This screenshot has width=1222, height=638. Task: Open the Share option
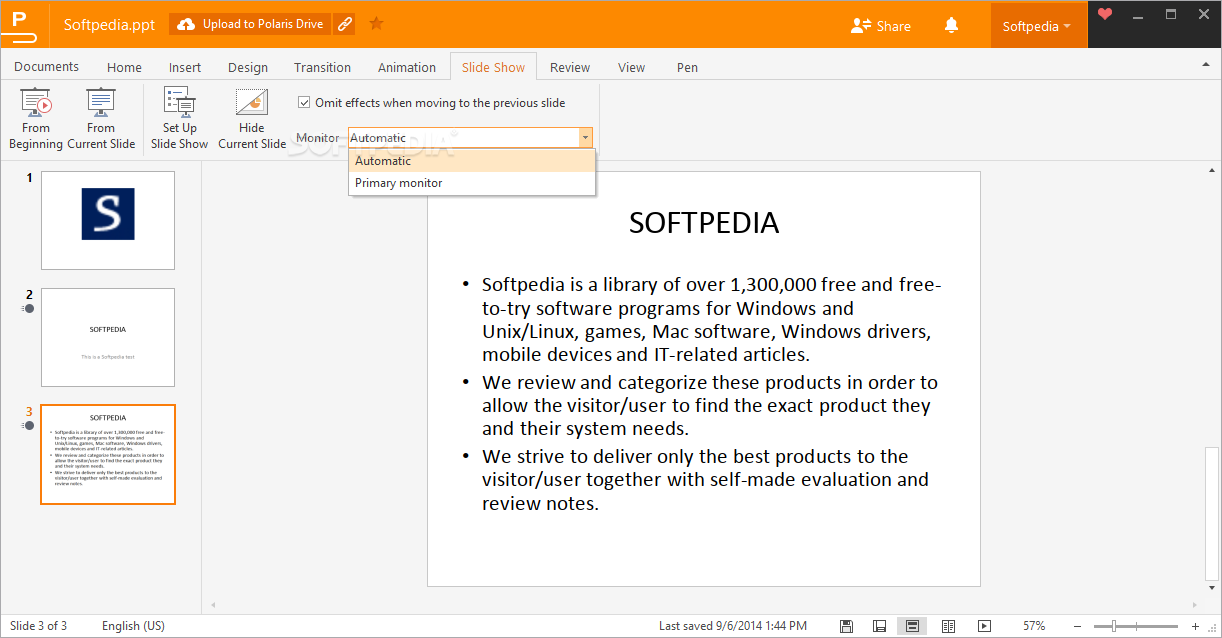(x=881, y=26)
